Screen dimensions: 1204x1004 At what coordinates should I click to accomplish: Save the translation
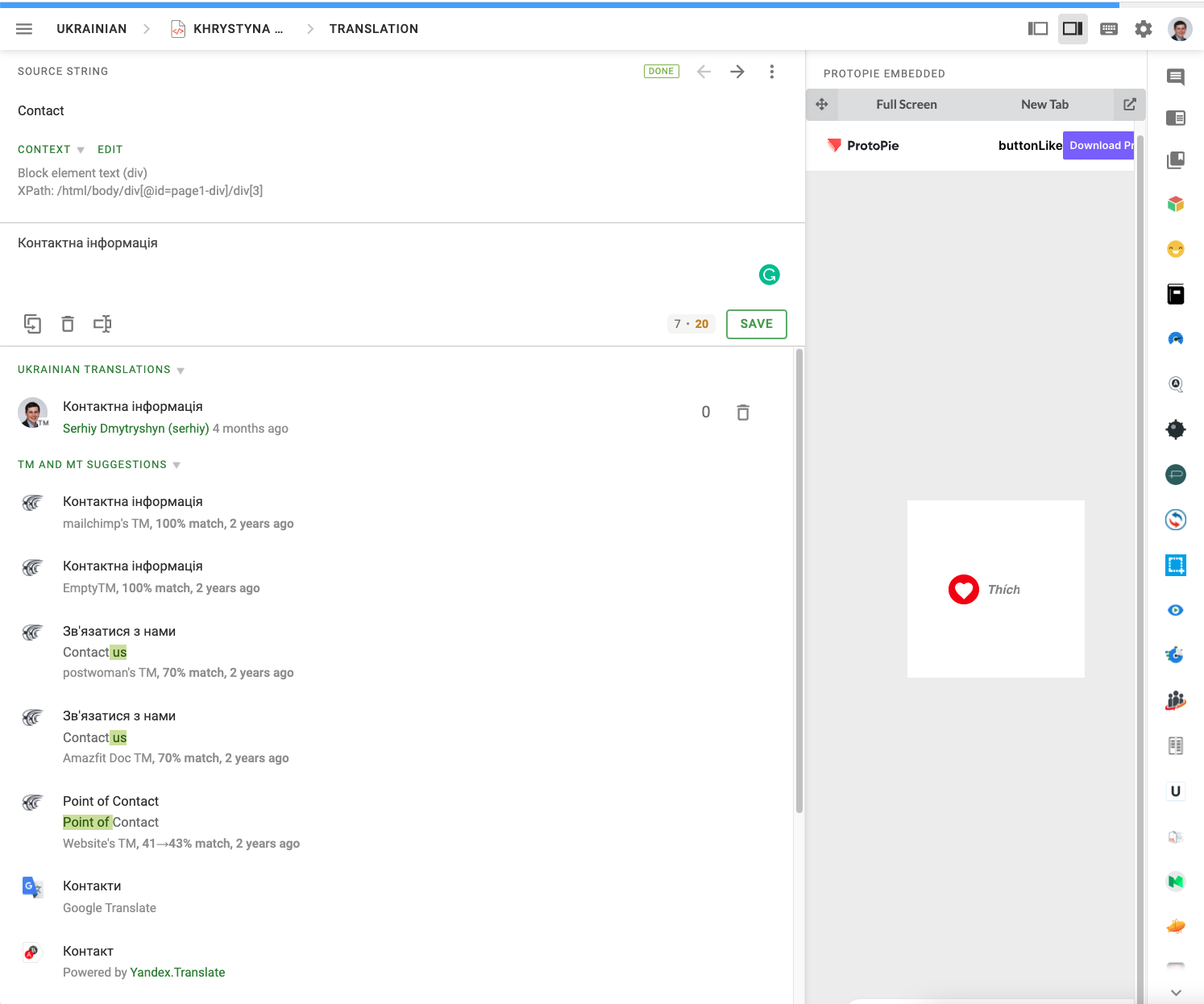(757, 324)
